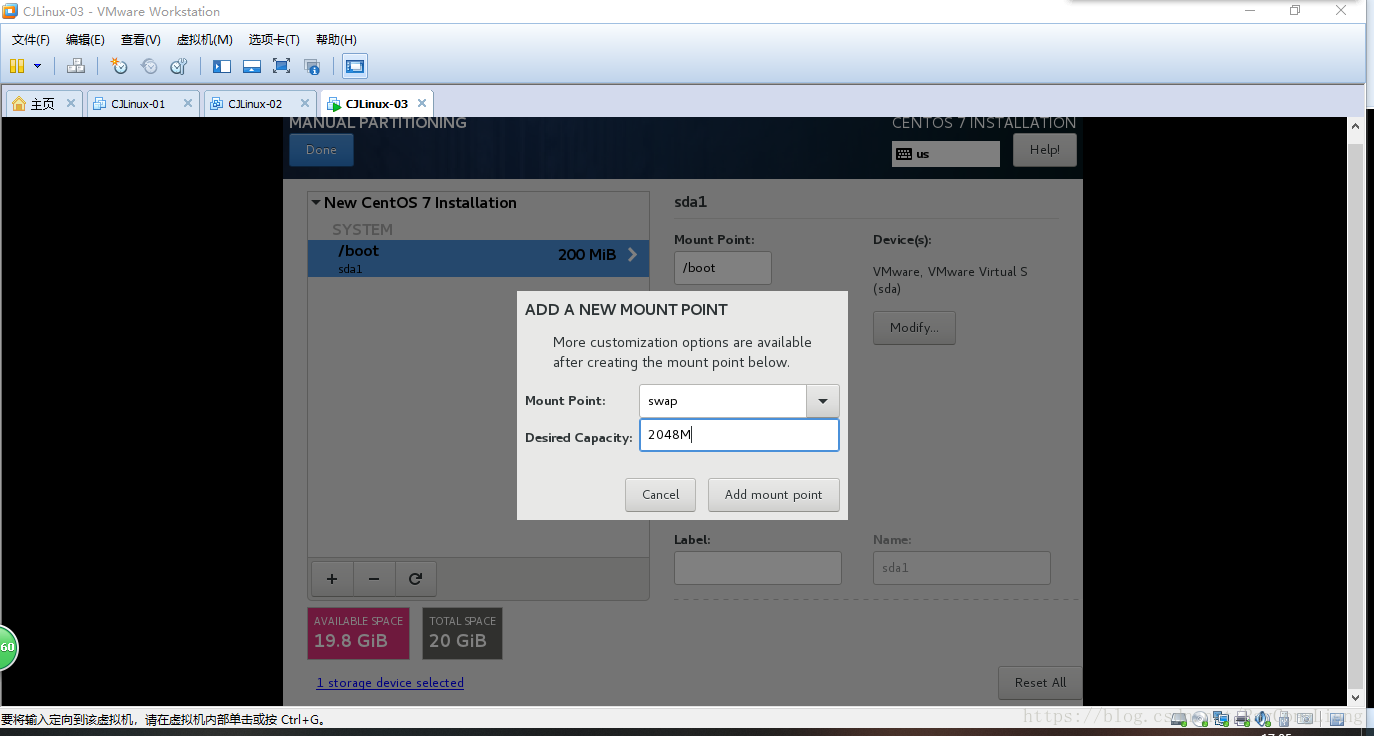The image size is (1374, 736).
Task: Click the Reset All button
Action: point(1040,683)
